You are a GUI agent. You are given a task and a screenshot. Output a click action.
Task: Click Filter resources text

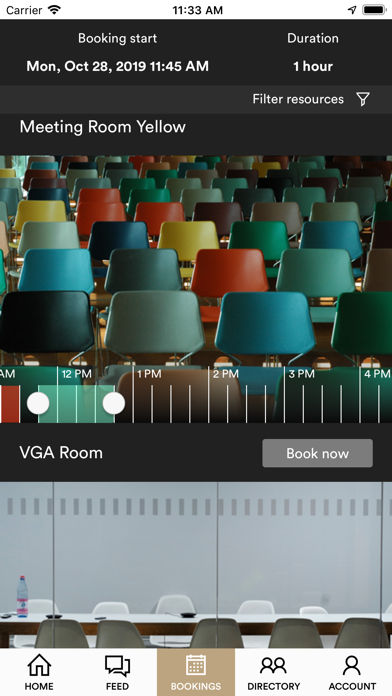click(298, 99)
